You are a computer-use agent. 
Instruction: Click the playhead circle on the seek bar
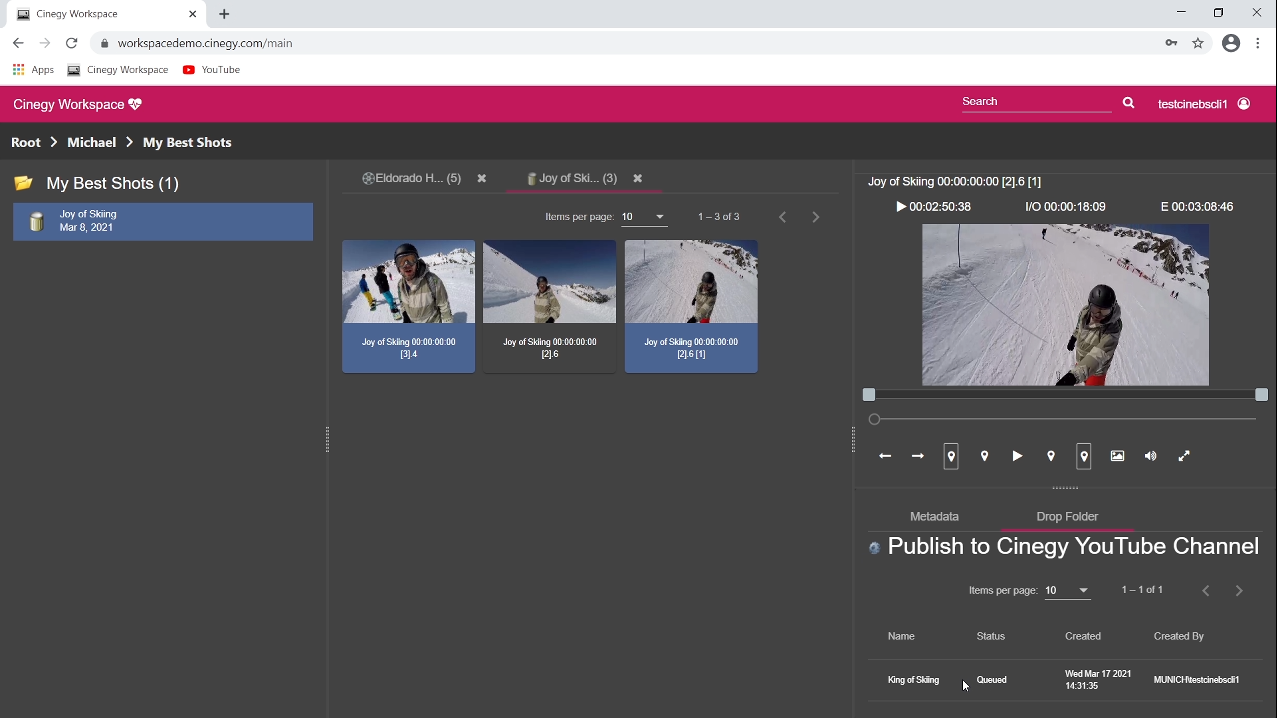coord(875,419)
